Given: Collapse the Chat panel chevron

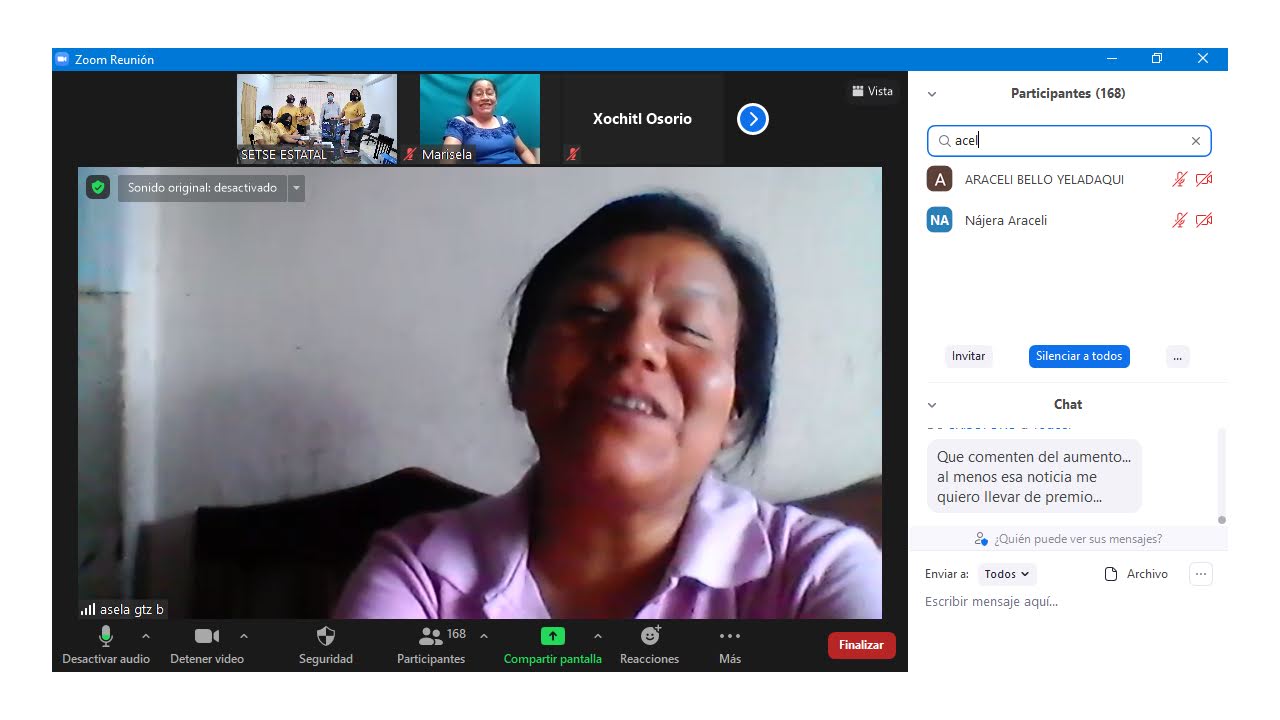Looking at the screenshot, I should (x=932, y=405).
